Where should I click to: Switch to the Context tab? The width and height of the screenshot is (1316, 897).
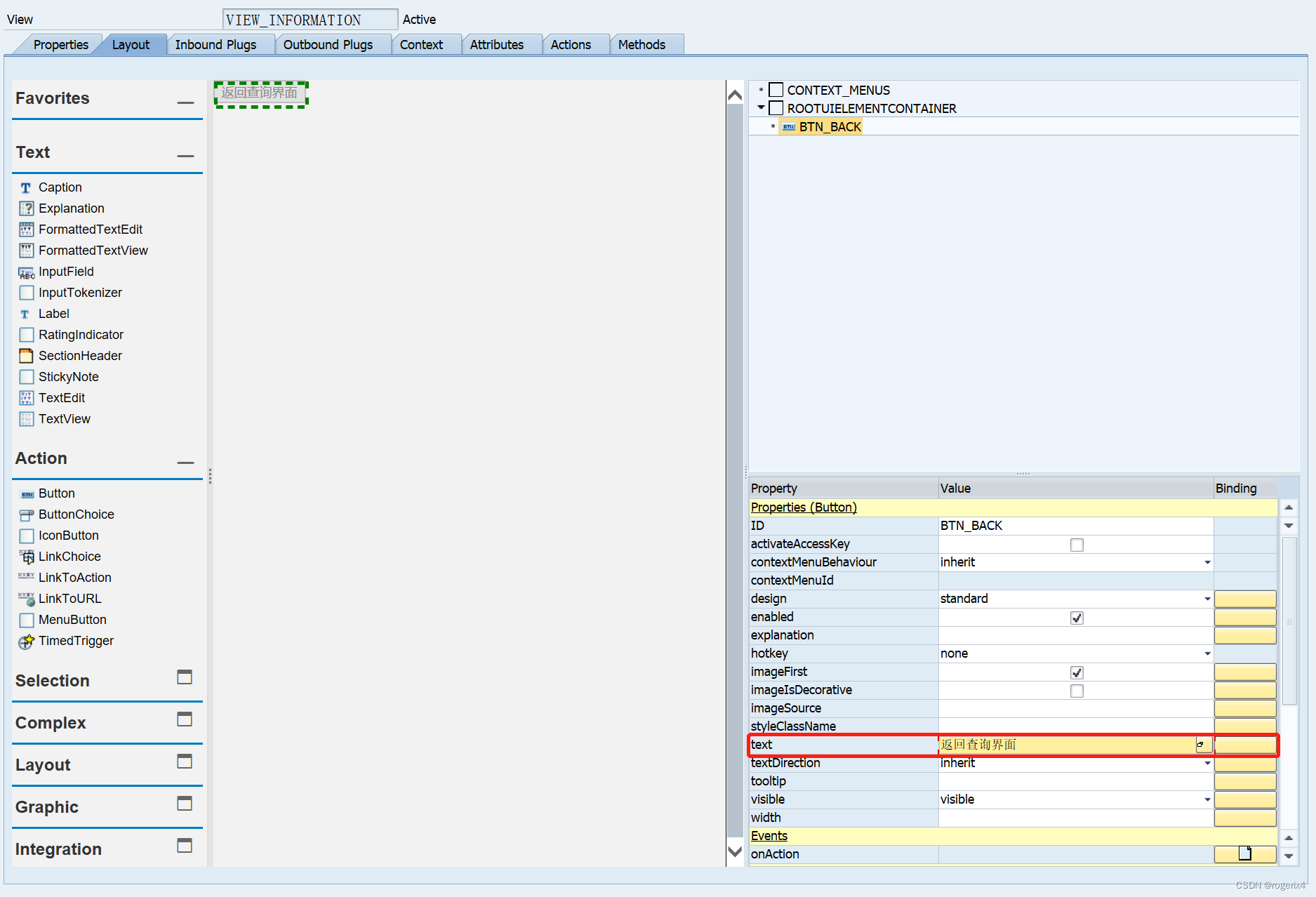[x=421, y=45]
